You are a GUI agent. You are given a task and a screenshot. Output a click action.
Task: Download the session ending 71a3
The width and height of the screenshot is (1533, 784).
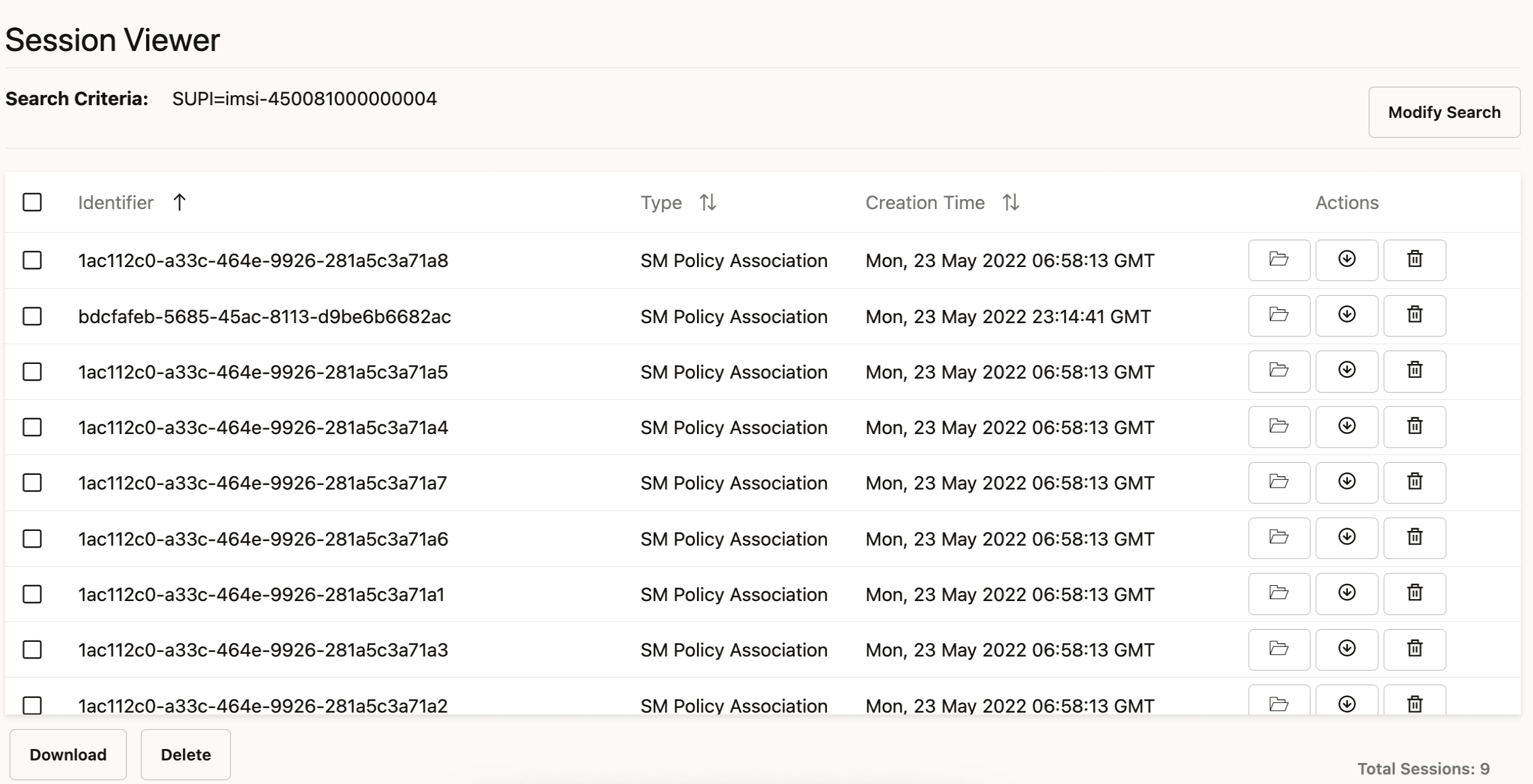[1347, 650]
